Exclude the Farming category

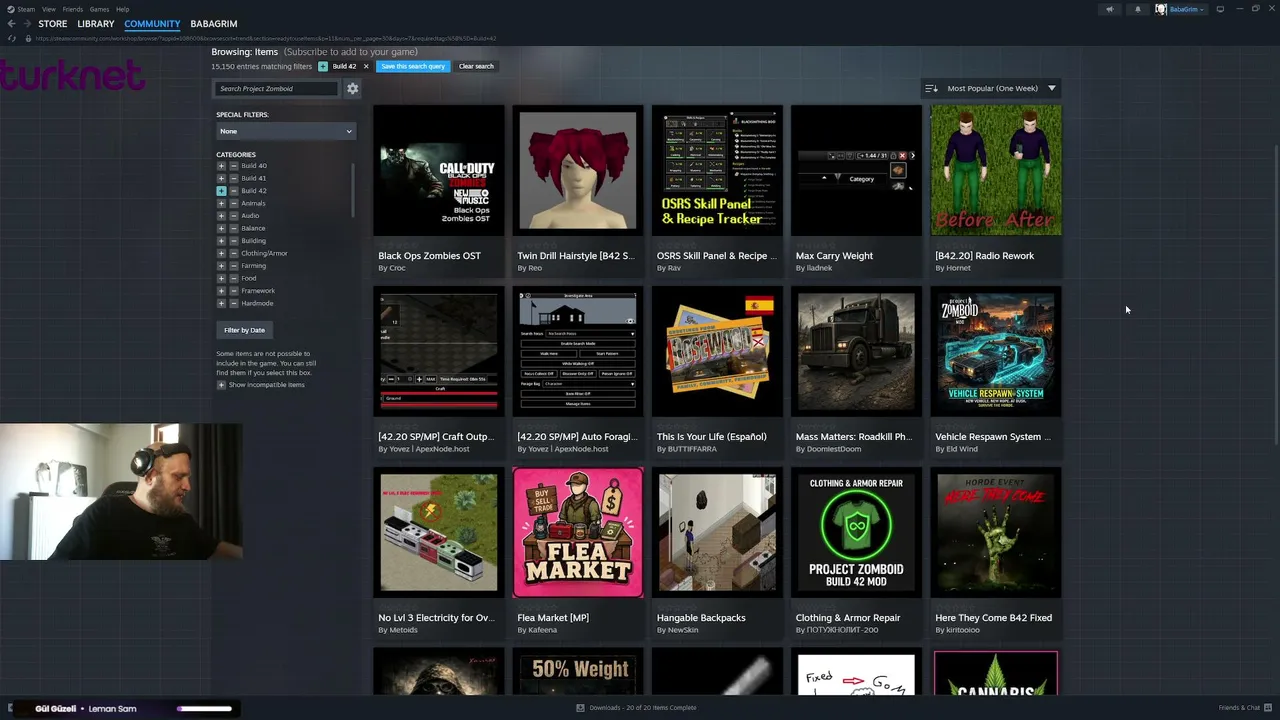point(234,266)
